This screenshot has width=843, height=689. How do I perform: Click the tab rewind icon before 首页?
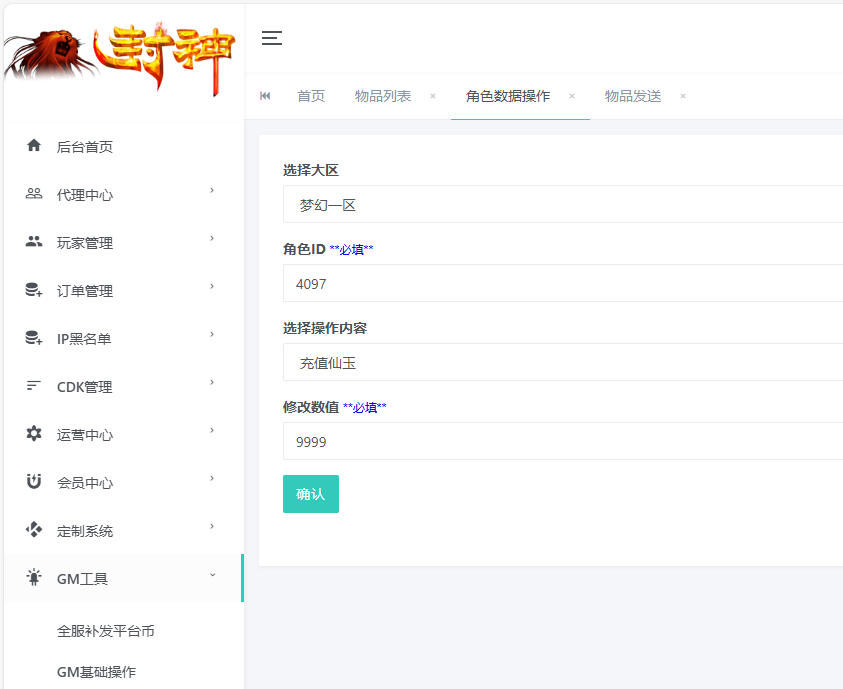pyautogui.click(x=264, y=96)
